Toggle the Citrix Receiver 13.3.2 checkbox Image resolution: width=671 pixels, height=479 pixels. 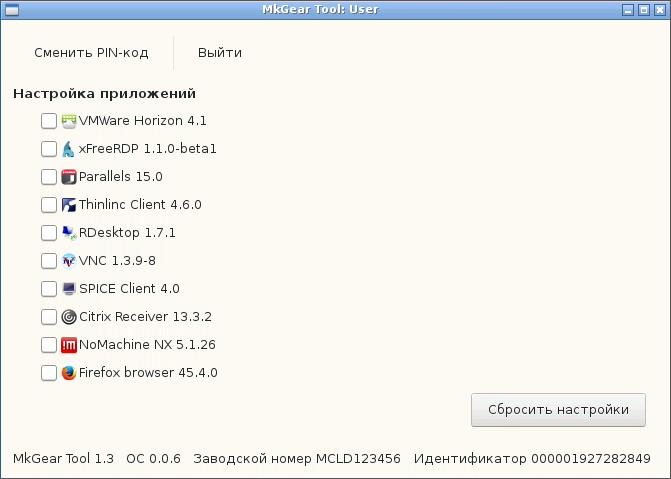coord(49,317)
